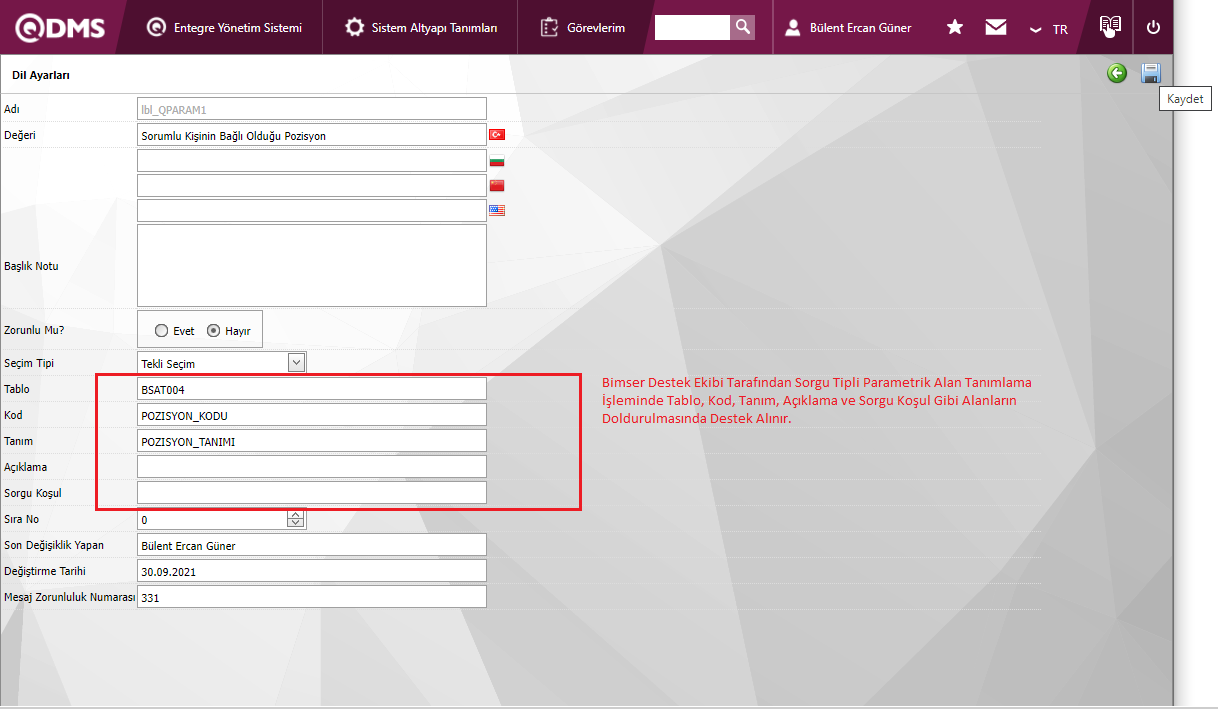Decrease Sıra No with down arrow
Image resolution: width=1218 pixels, height=709 pixels.
coord(296,524)
